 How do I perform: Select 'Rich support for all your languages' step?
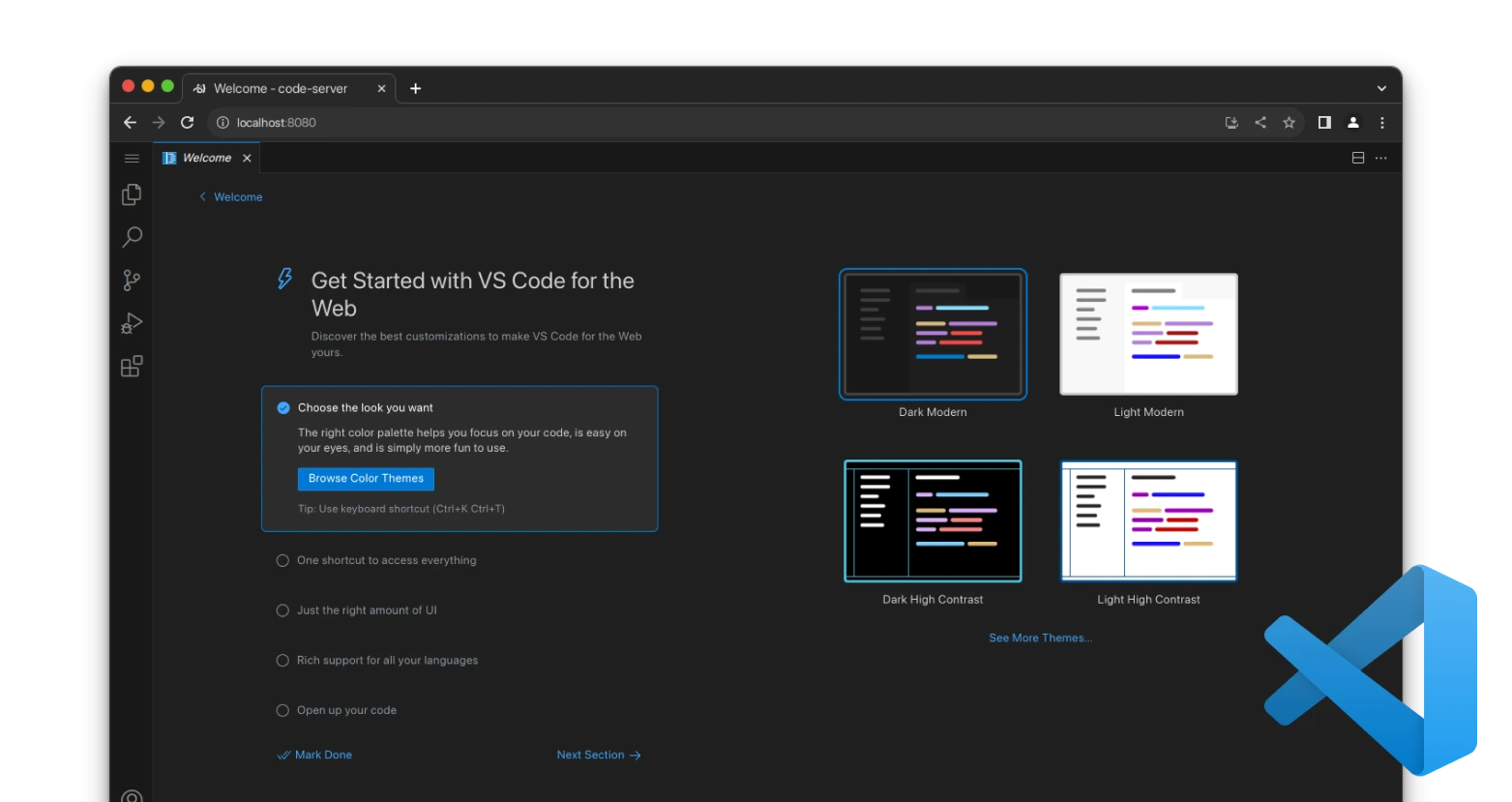(x=377, y=661)
